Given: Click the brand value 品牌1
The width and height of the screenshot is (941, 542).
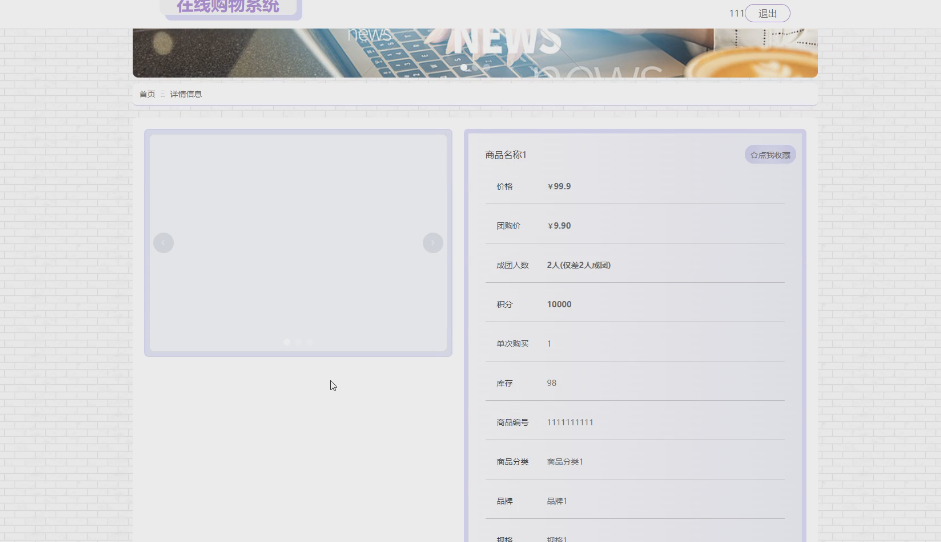Looking at the screenshot, I should 557,501.
